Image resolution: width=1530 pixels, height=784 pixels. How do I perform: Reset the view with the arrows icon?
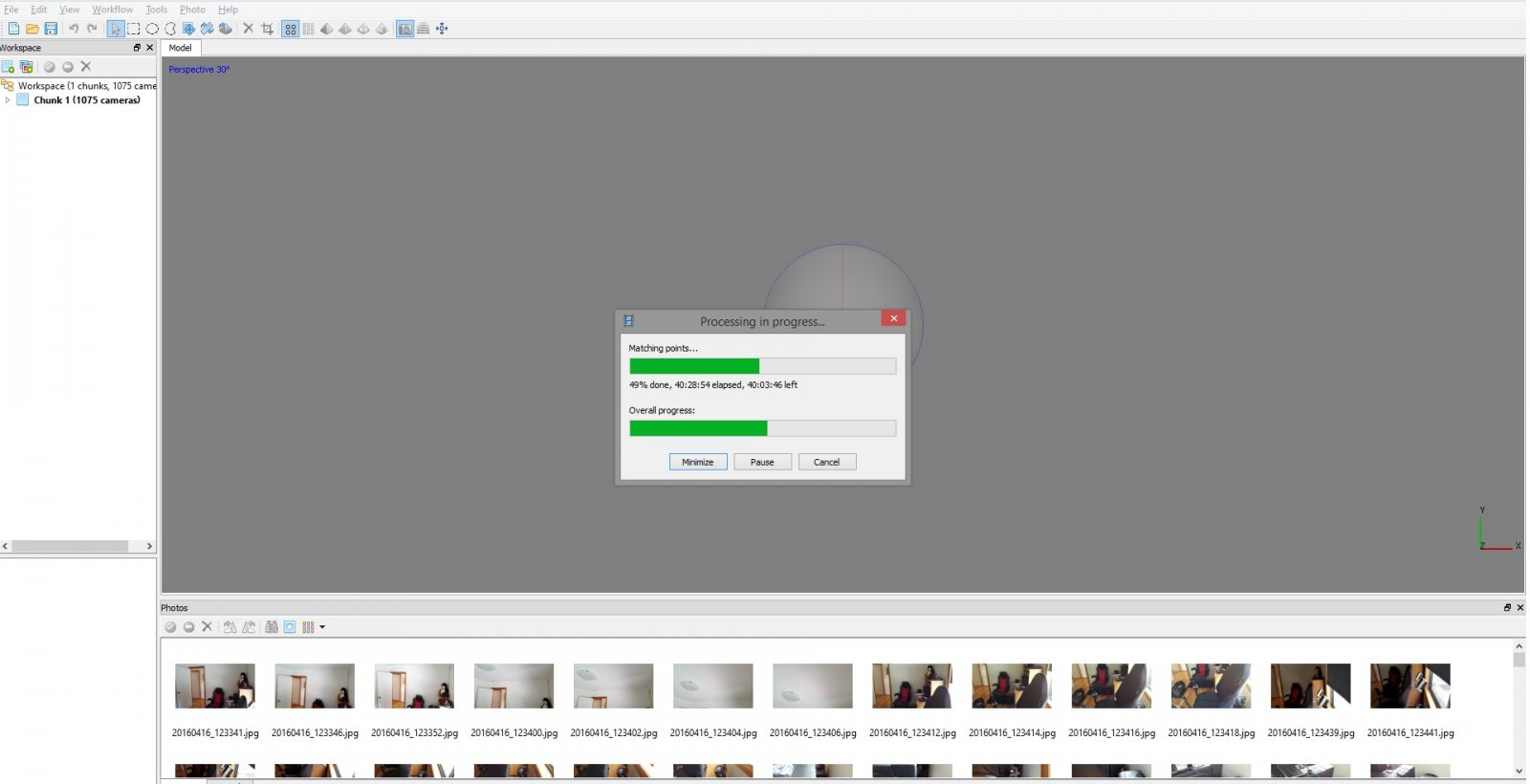click(x=442, y=29)
